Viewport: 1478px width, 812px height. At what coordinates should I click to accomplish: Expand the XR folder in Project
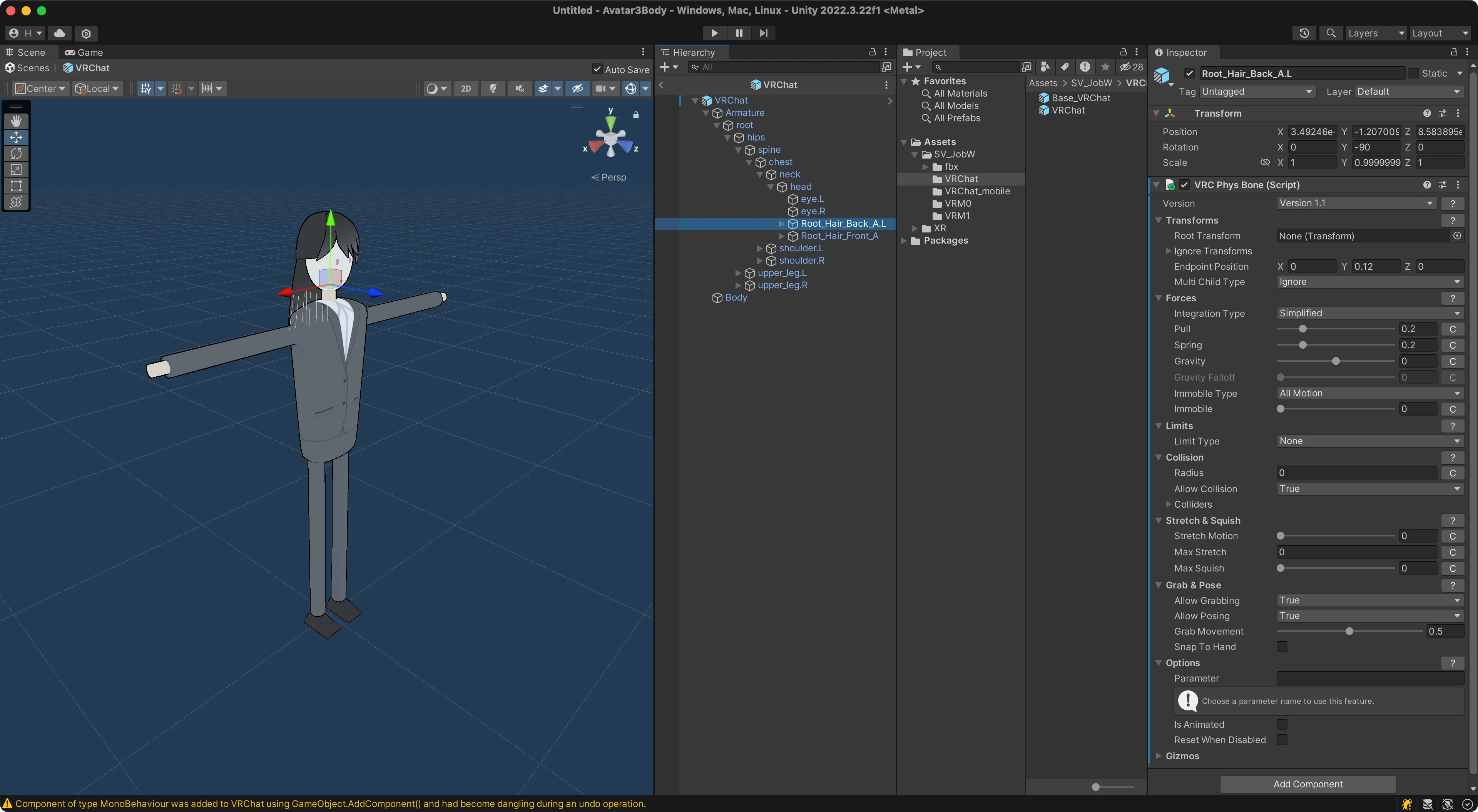[x=915, y=228]
